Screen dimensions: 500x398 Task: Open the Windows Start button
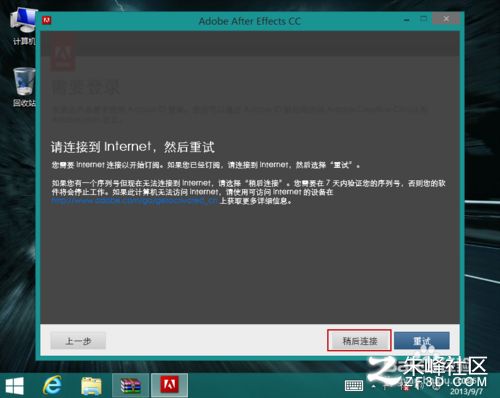tap(15, 386)
